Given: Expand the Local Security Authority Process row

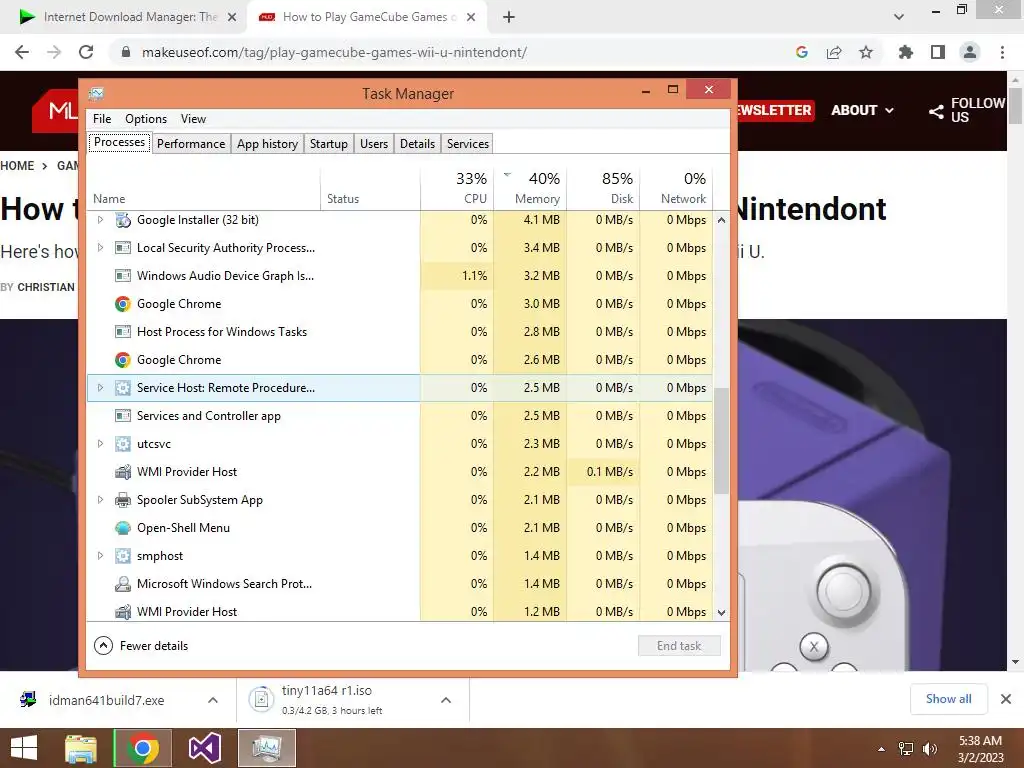Looking at the screenshot, I should click(100, 248).
